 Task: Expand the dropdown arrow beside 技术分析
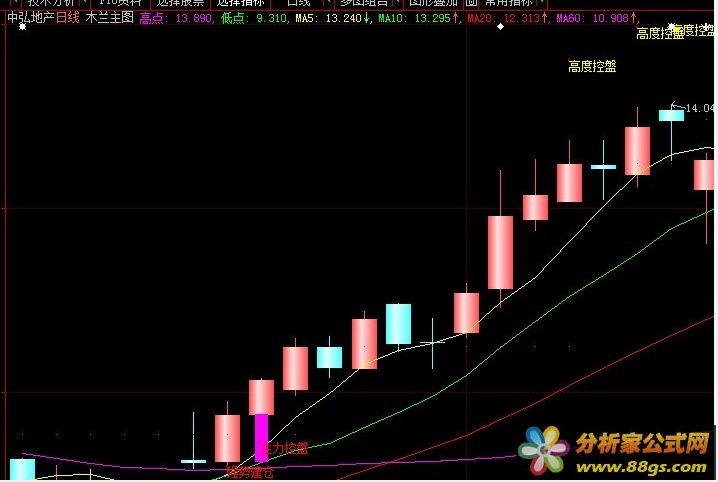point(84,3)
